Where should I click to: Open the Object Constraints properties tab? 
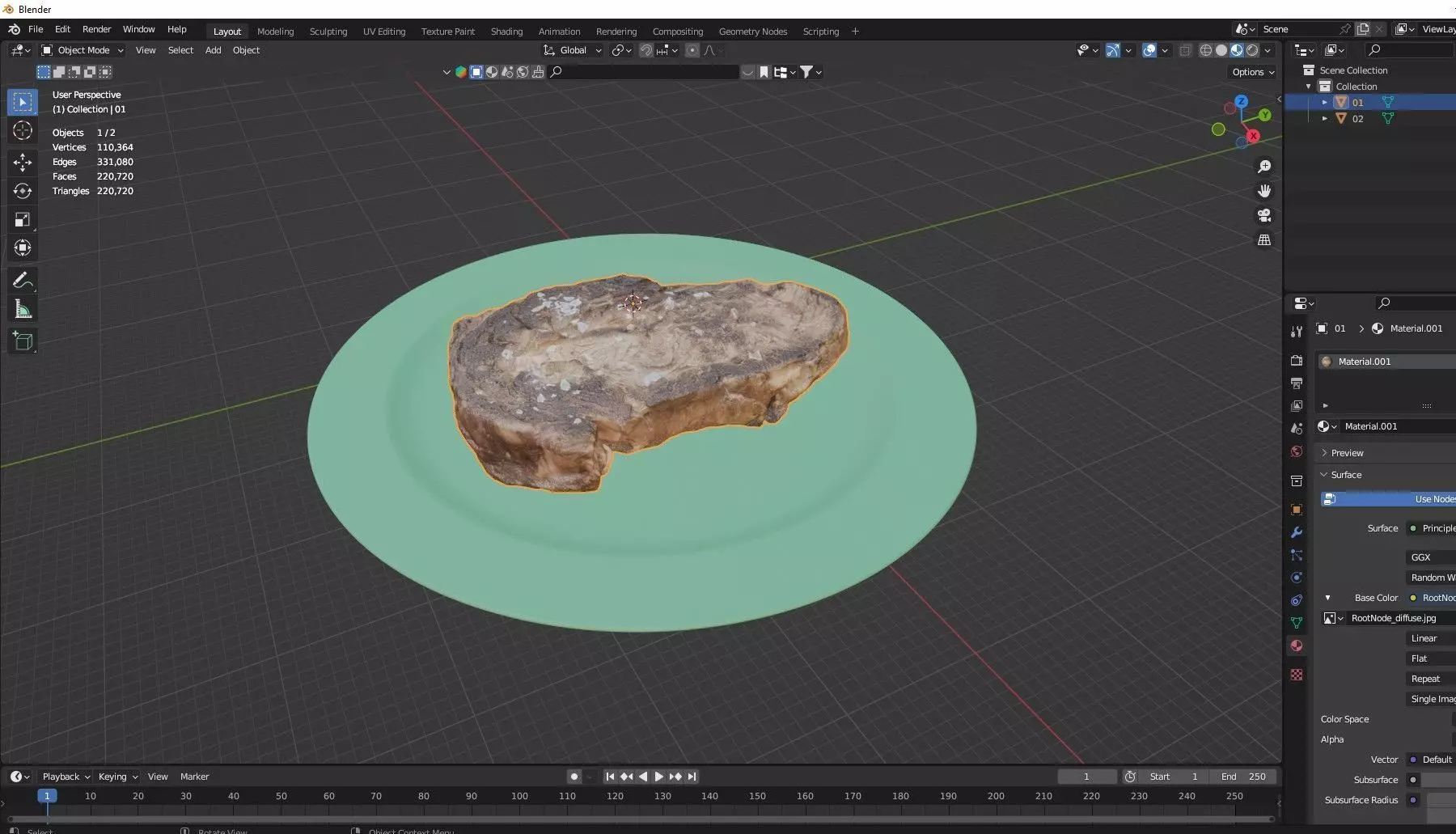1297,600
